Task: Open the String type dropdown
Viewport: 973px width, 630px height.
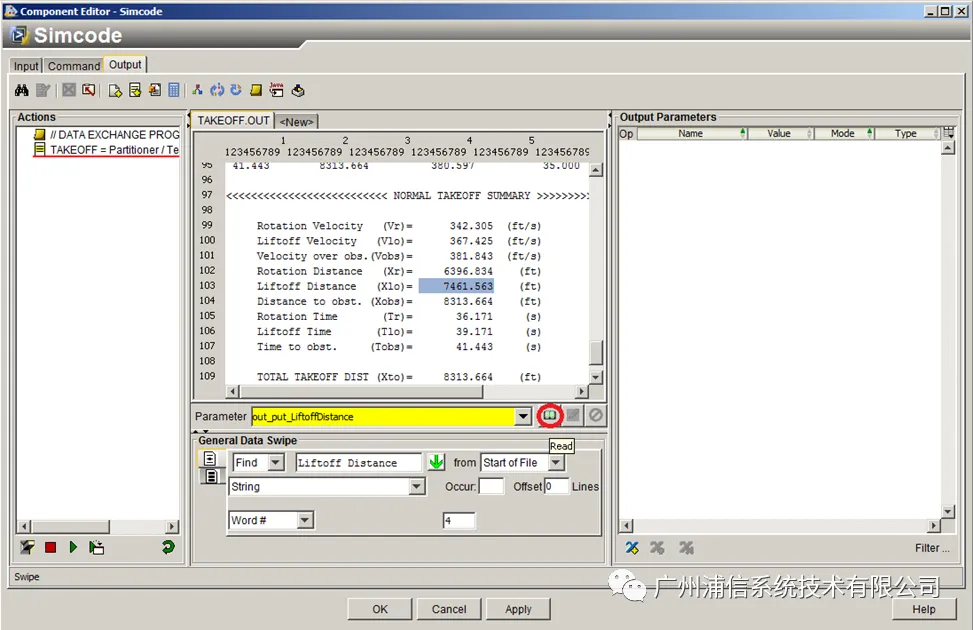Action: tap(417, 487)
